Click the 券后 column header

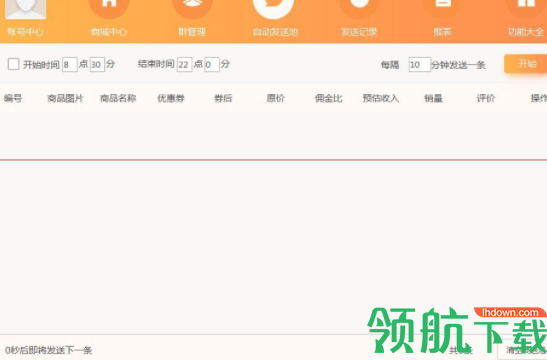pyautogui.click(x=223, y=98)
